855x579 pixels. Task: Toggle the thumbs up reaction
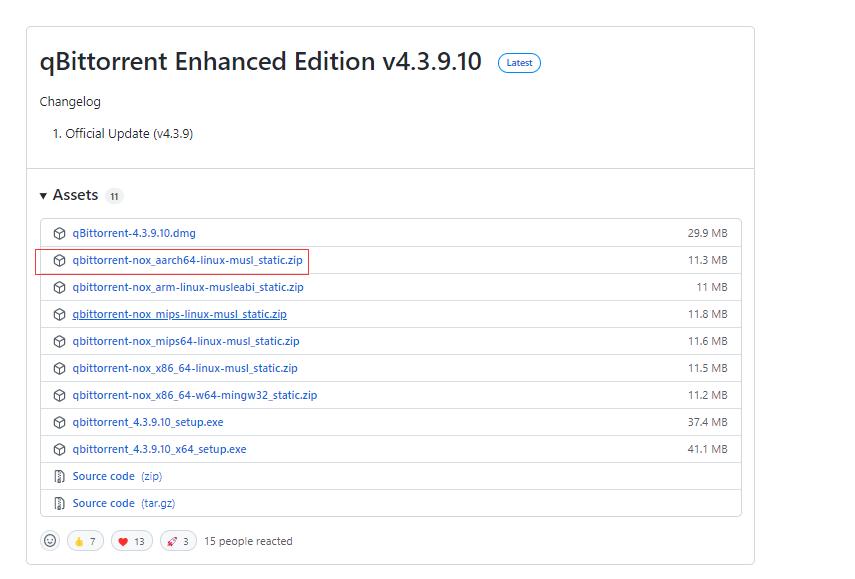pyautogui.click(x=84, y=541)
